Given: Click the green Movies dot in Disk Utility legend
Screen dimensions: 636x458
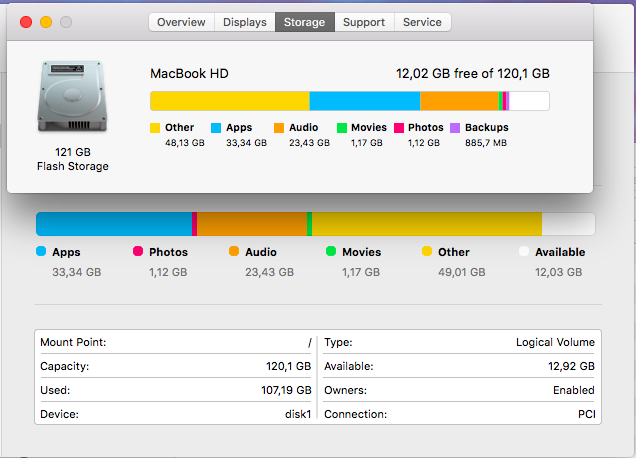Looking at the screenshot, I should (331, 251).
